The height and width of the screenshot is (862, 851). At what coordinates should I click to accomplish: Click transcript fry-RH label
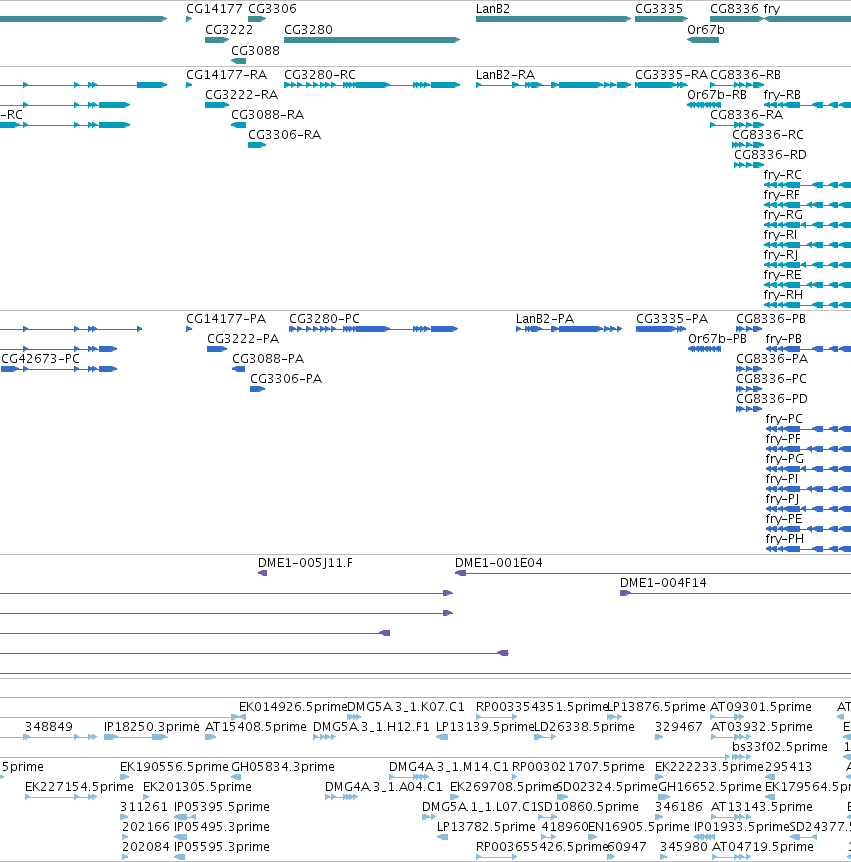pos(783,295)
